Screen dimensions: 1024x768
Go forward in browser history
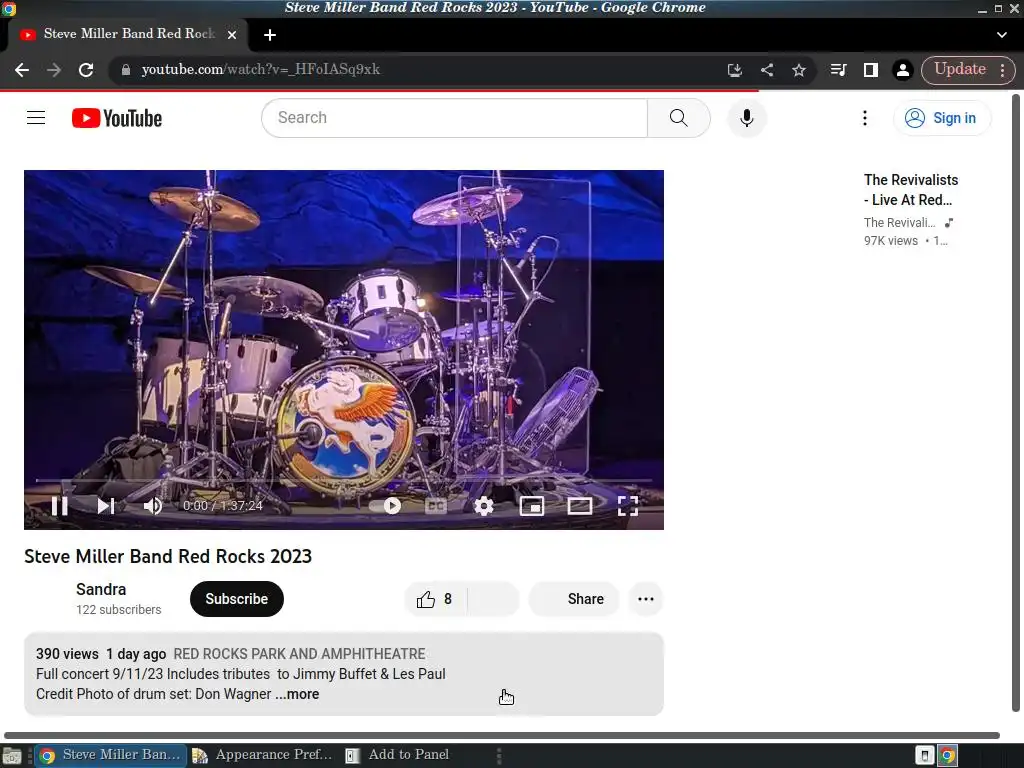tap(54, 70)
